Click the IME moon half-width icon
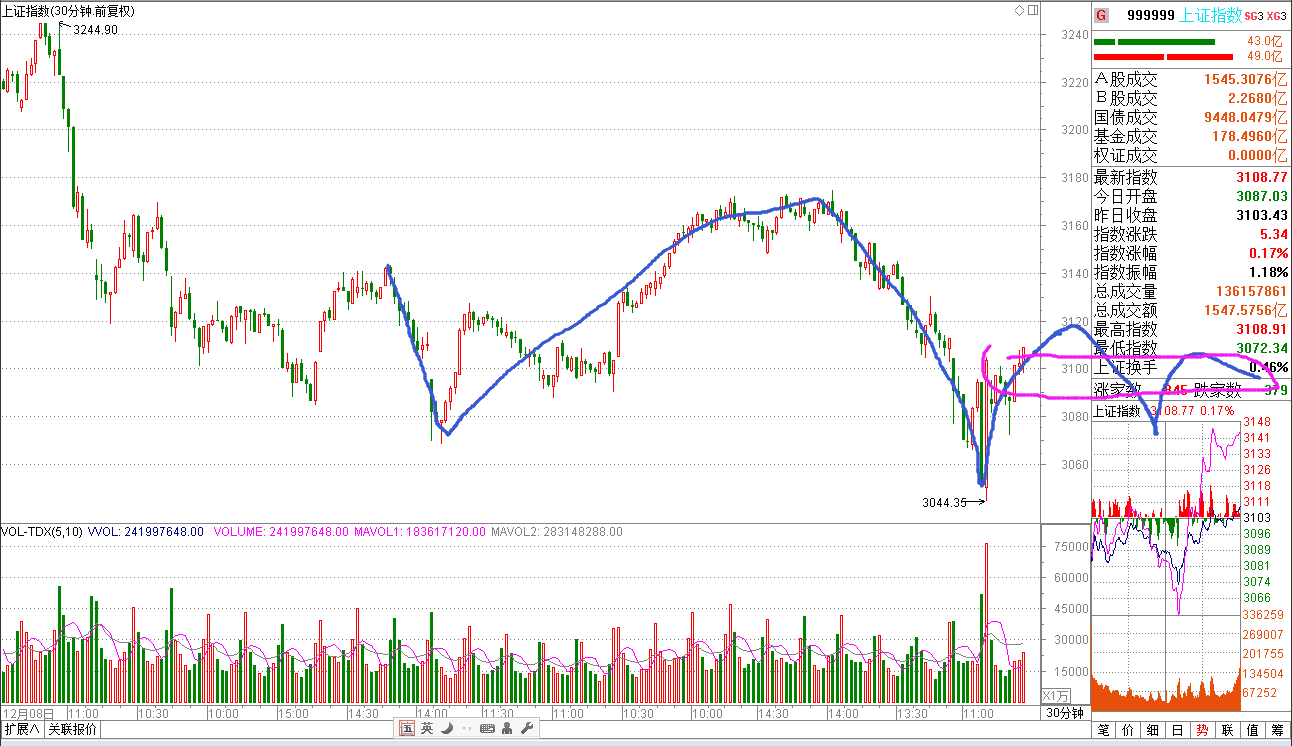Screen dimensions: 1292x746 pyautogui.click(x=447, y=729)
